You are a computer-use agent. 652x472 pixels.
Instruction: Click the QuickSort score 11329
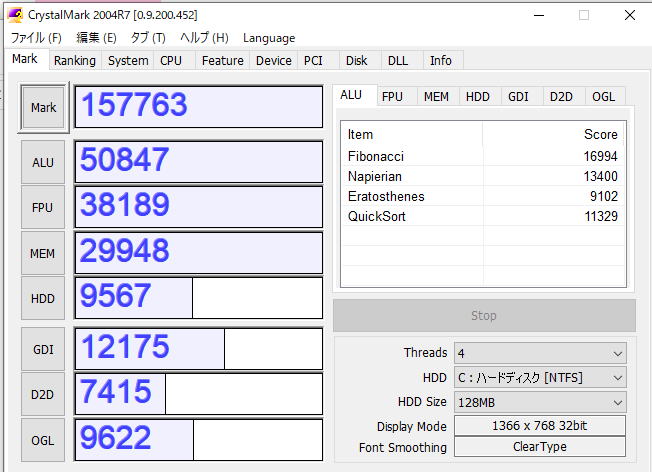pos(601,216)
